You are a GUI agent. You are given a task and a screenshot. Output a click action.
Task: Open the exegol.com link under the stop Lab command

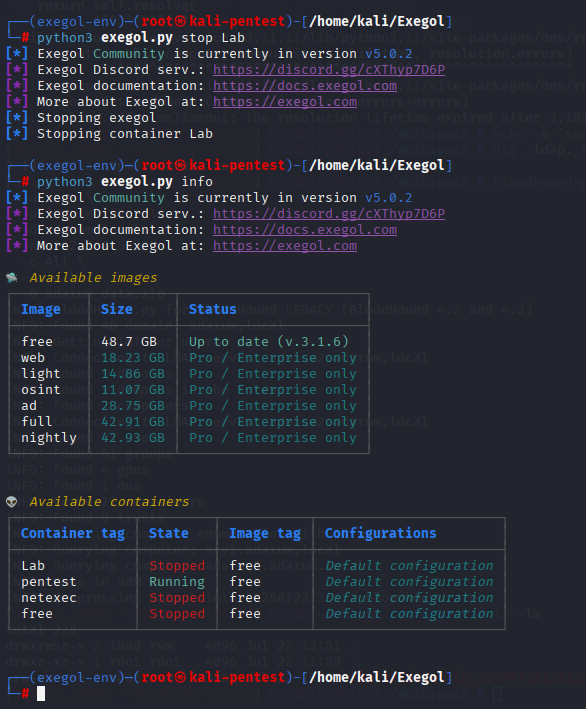coord(285,102)
